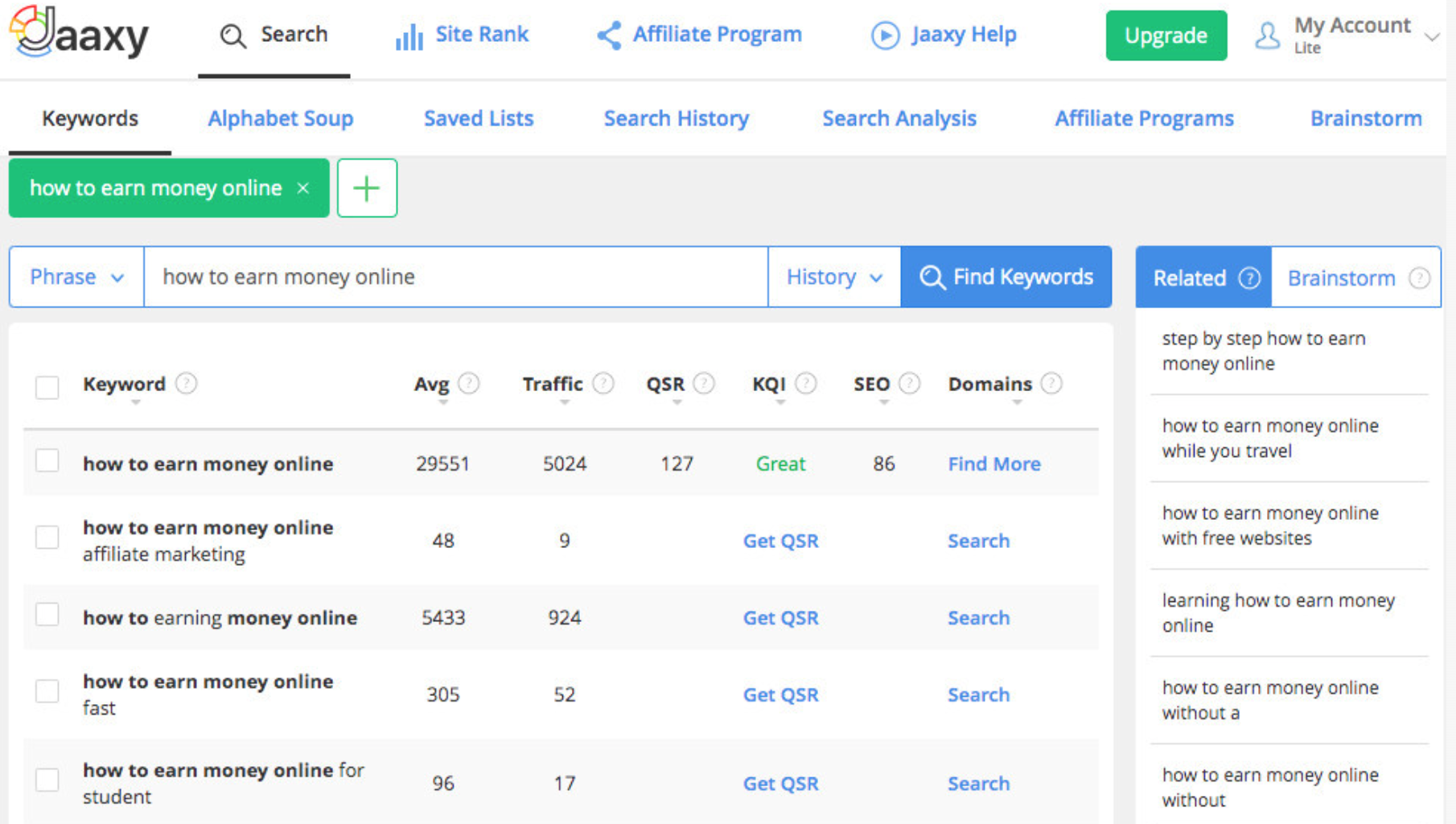The width and height of the screenshot is (1456, 824).
Task: Switch to the Alphabet Soup tab
Action: 281,118
